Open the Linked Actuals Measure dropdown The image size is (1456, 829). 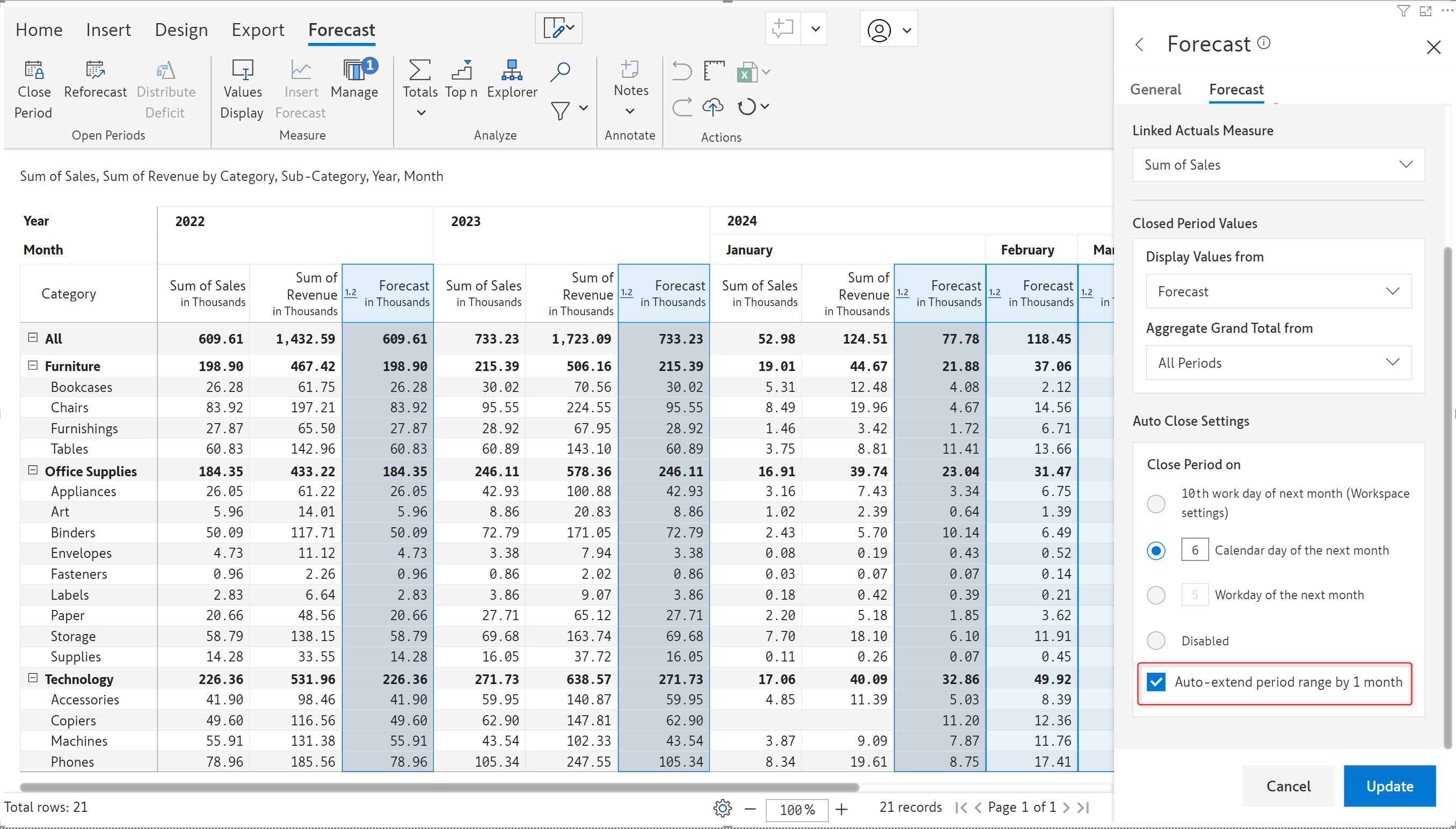pos(1278,165)
